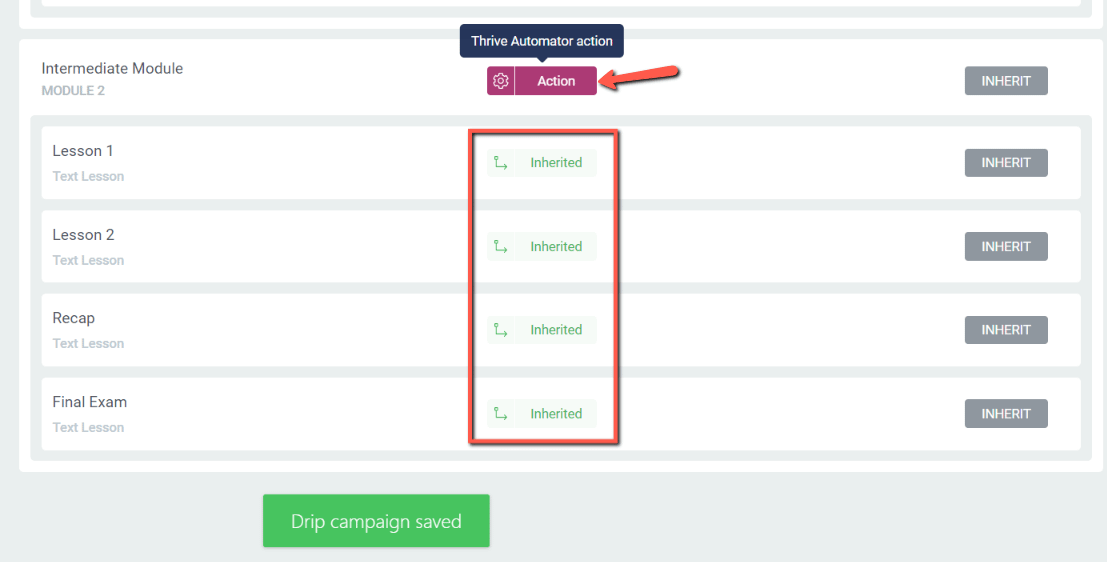Click INHERIT button in Final Exam row

(1006, 414)
